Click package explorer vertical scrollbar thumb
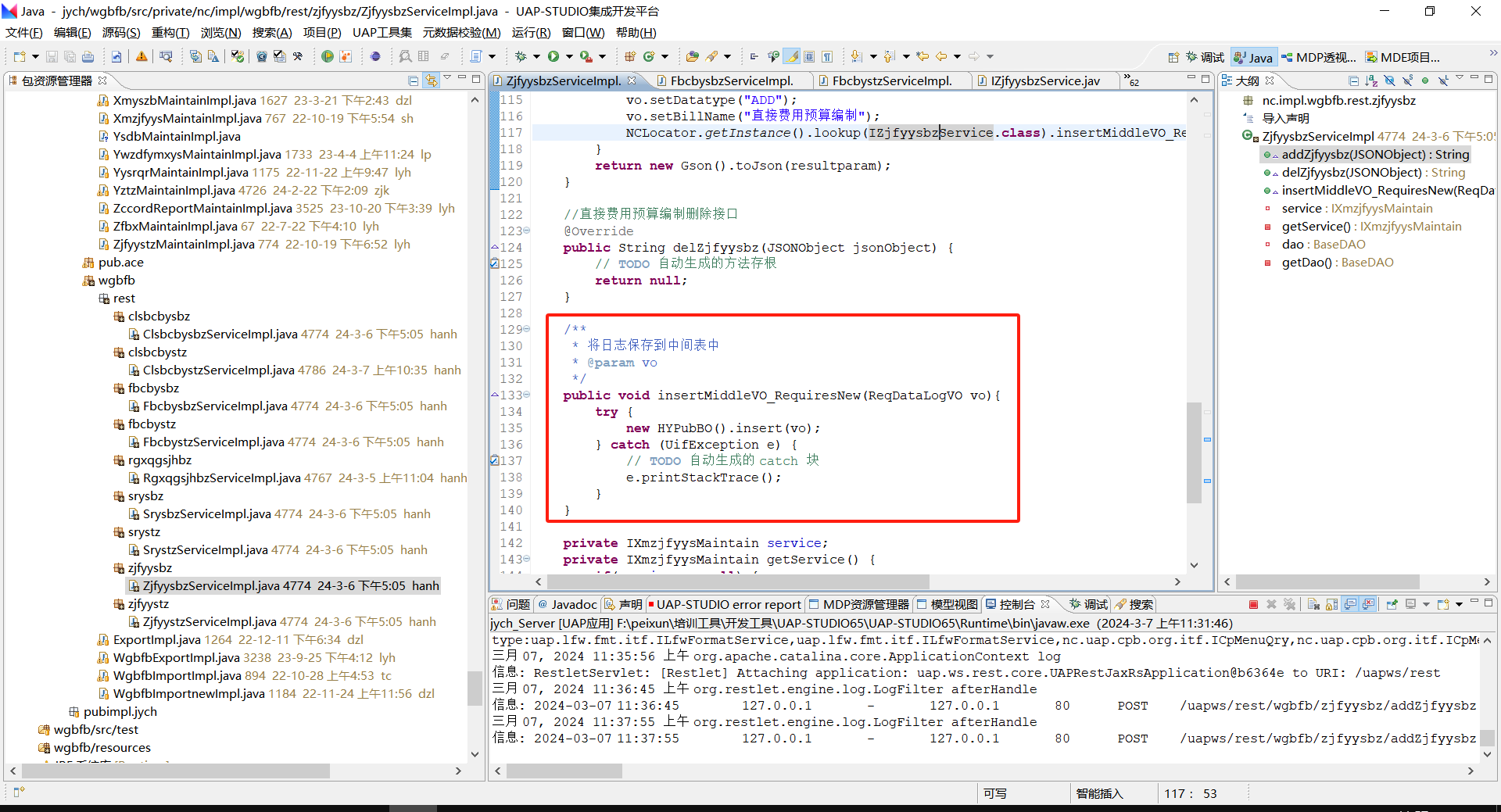Image resolution: width=1501 pixels, height=812 pixels. click(475, 688)
